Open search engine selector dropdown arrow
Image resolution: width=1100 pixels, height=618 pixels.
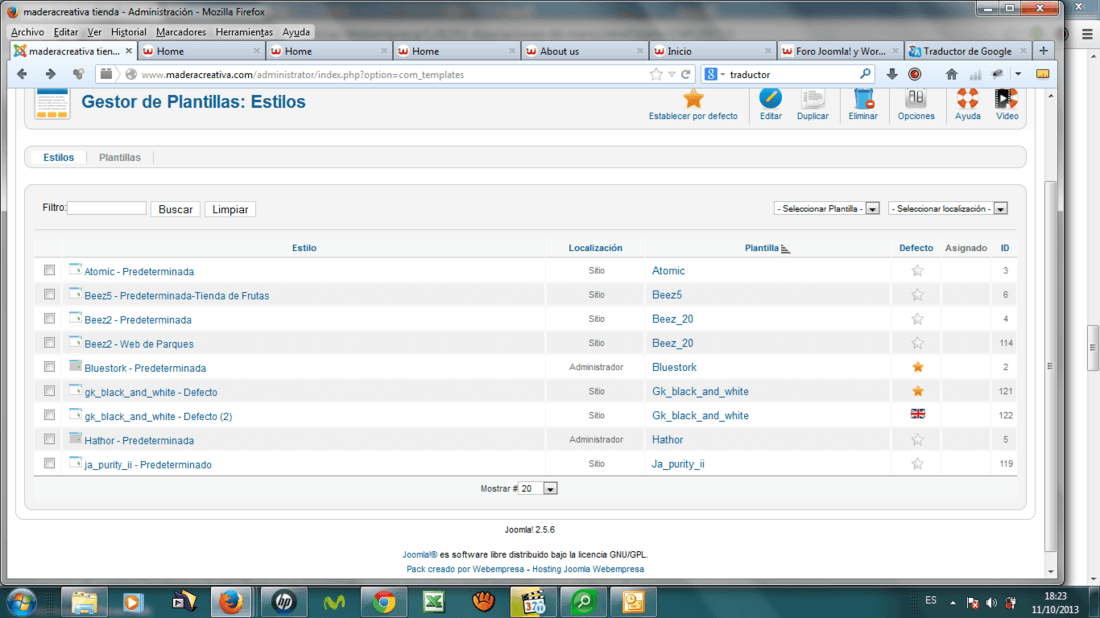coord(723,74)
